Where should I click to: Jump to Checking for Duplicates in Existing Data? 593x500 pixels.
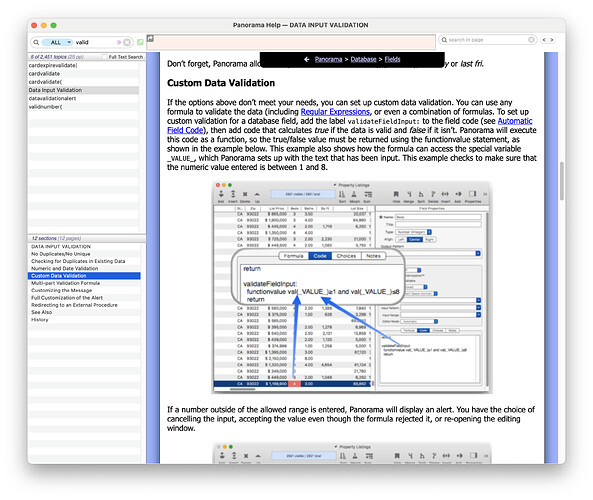(84, 261)
